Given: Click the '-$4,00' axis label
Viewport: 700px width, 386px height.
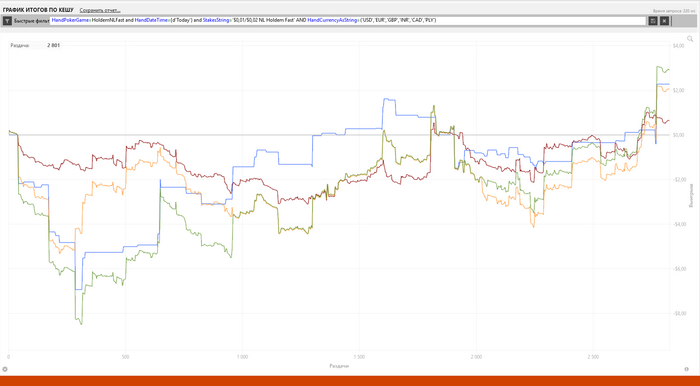Looking at the screenshot, I should pos(678,224).
